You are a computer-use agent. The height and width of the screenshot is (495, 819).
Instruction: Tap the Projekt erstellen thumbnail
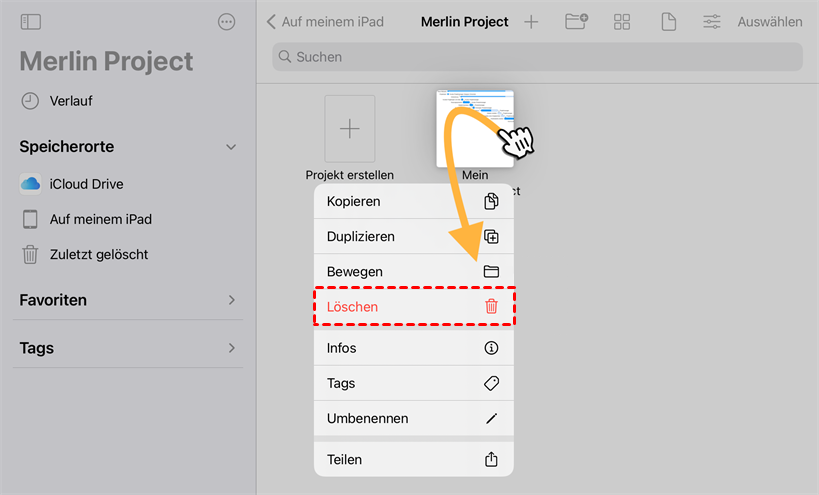pyautogui.click(x=350, y=130)
